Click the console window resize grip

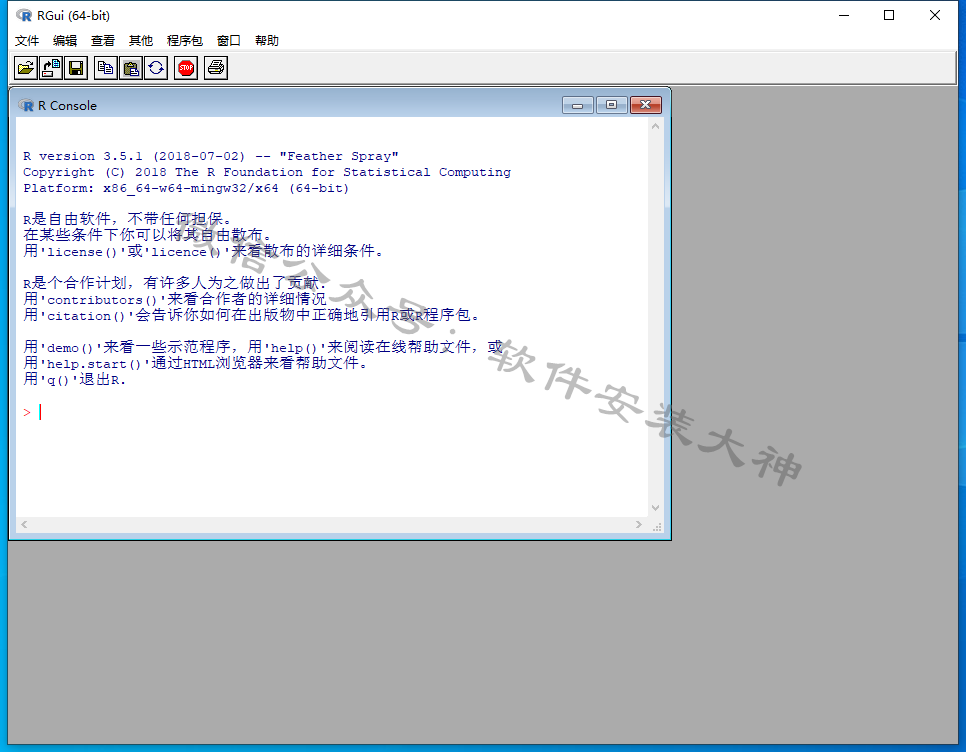coord(657,527)
